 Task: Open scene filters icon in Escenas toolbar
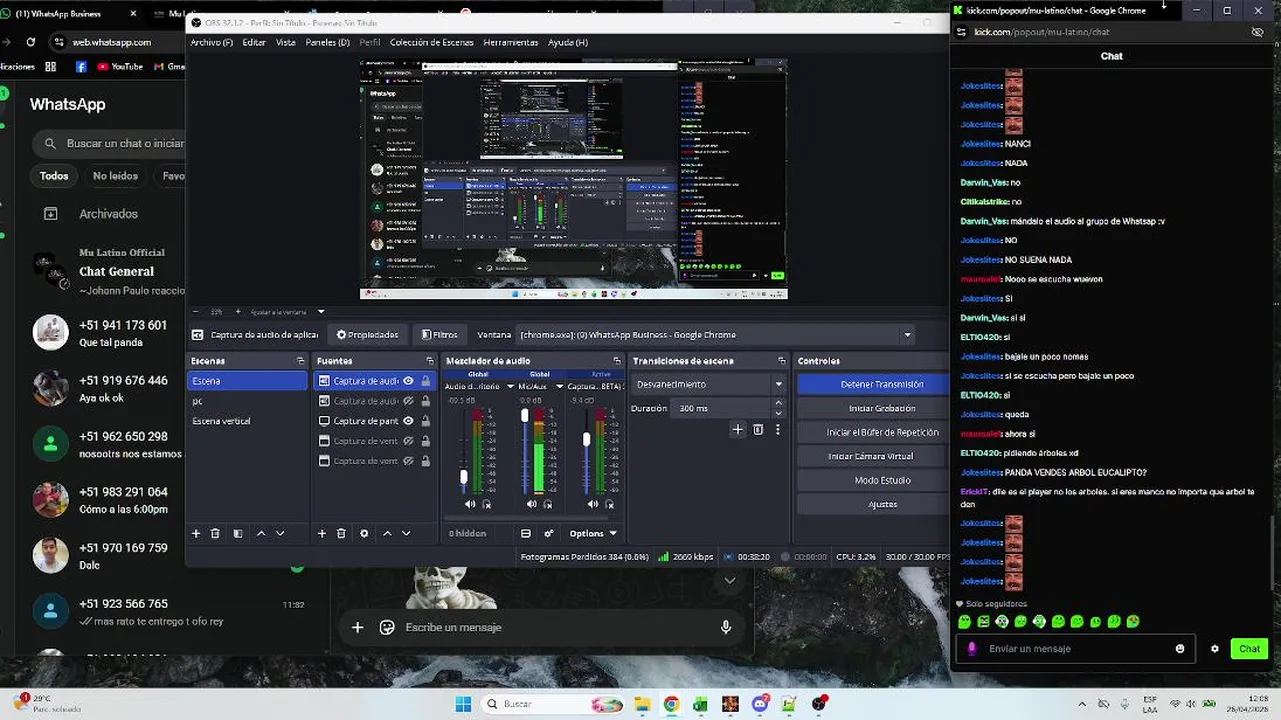(238, 534)
